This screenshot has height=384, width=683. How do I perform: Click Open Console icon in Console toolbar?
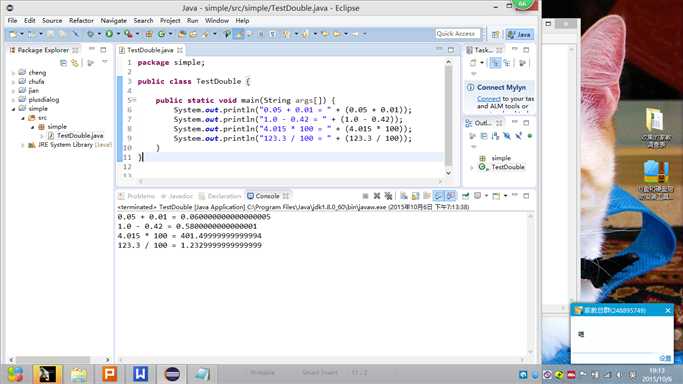(496, 196)
